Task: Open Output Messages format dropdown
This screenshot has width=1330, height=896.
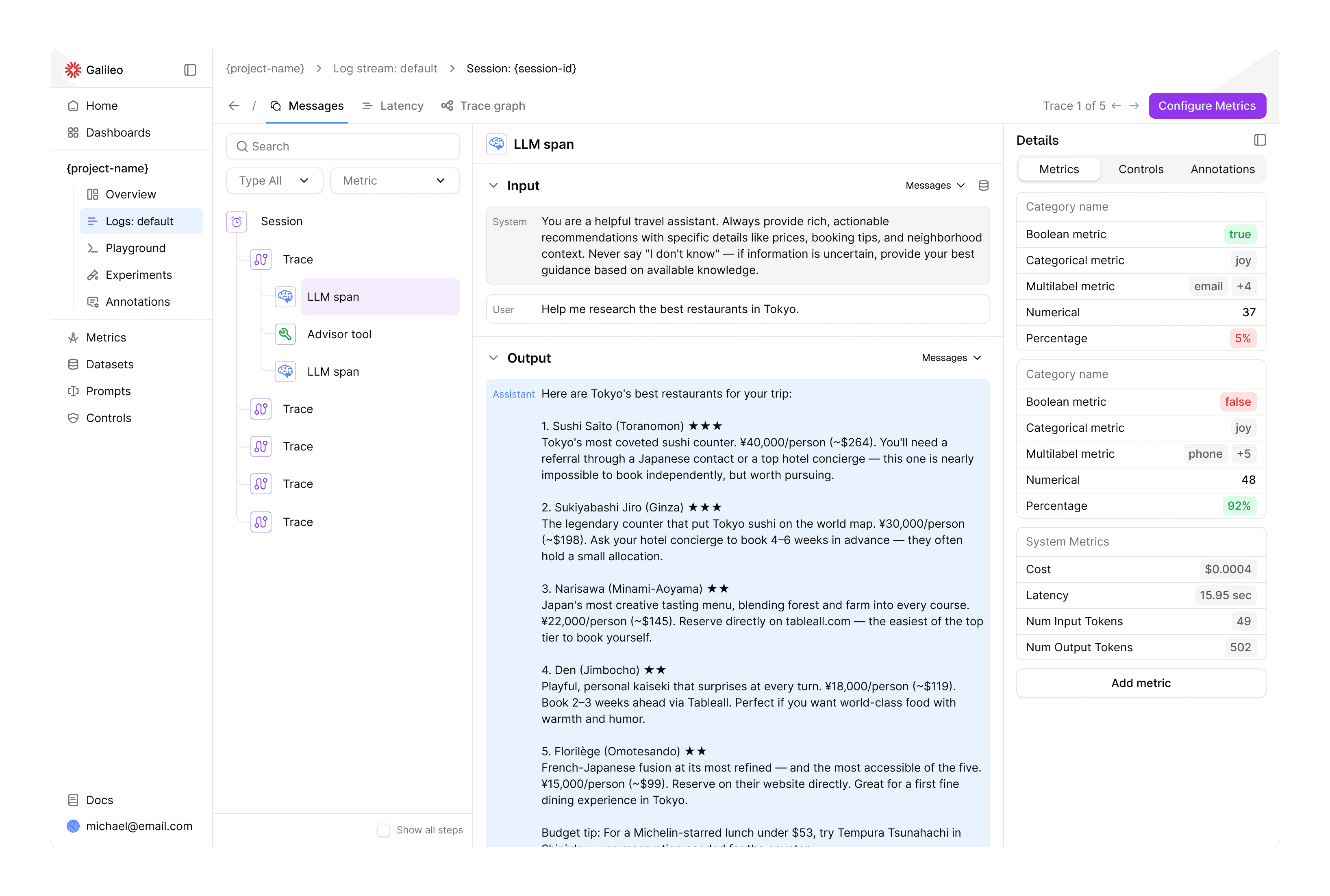Action: [x=951, y=358]
